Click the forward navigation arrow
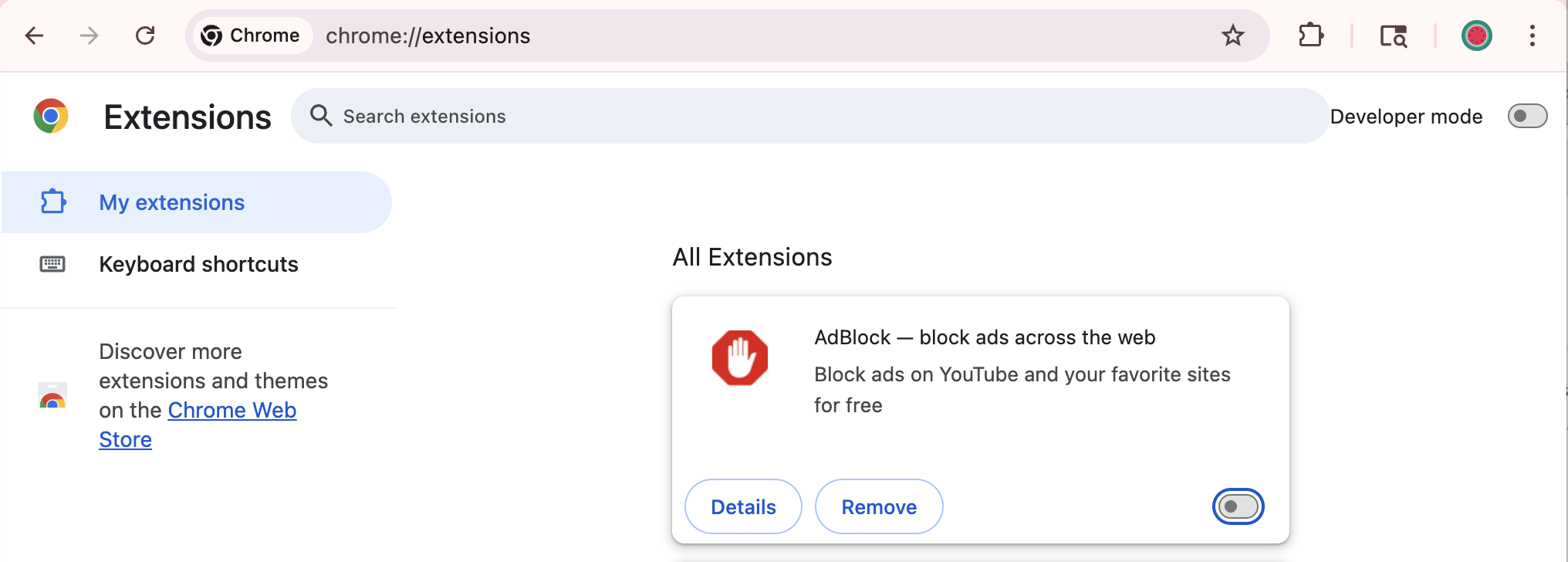The image size is (1568, 562). [90, 36]
